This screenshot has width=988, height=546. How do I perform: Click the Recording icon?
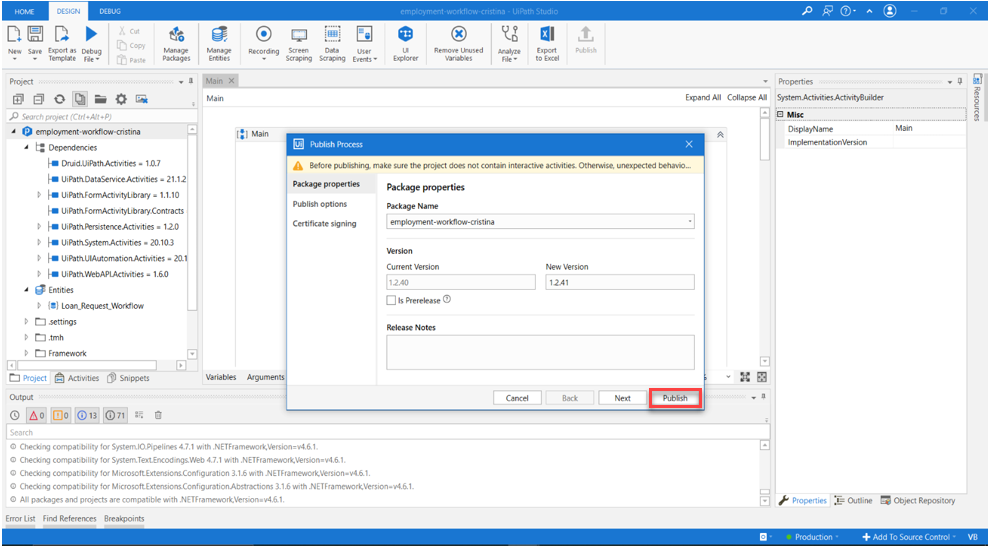pyautogui.click(x=263, y=34)
